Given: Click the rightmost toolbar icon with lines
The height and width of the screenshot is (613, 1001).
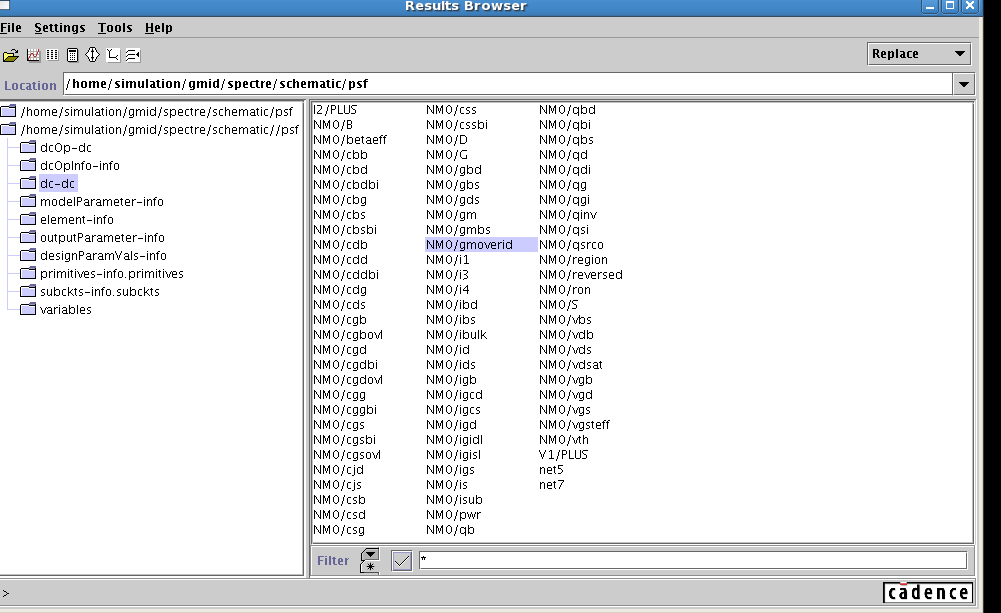Looking at the screenshot, I should tap(133, 55).
